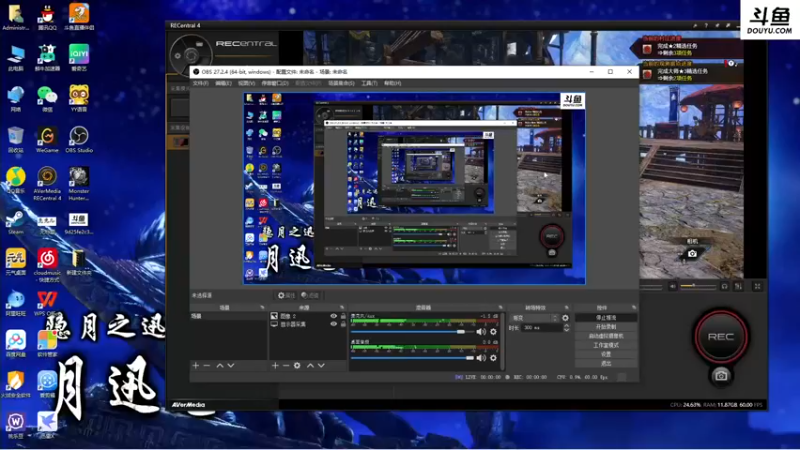Open source Filters button above scenes
This screenshot has width=800, height=450.
pos(310,295)
